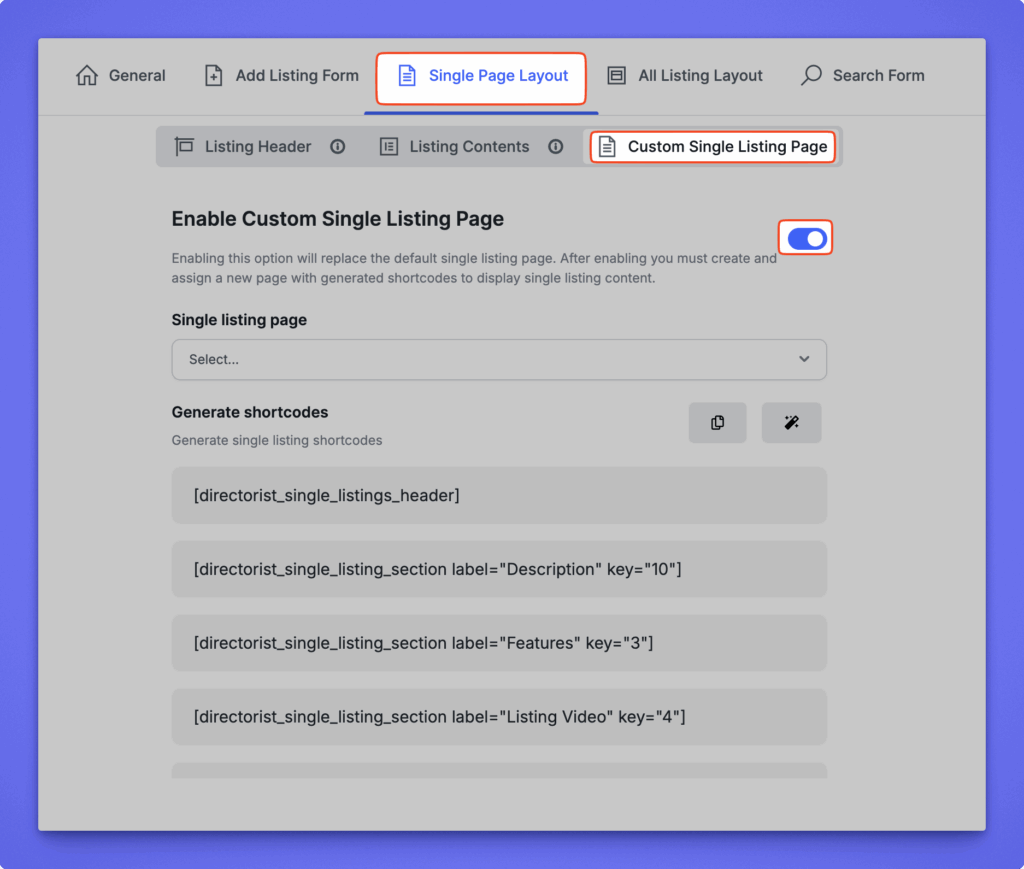The image size is (1024, 869).
Task: Click the Listing Video shortcode box
Action: click(498, 717)
